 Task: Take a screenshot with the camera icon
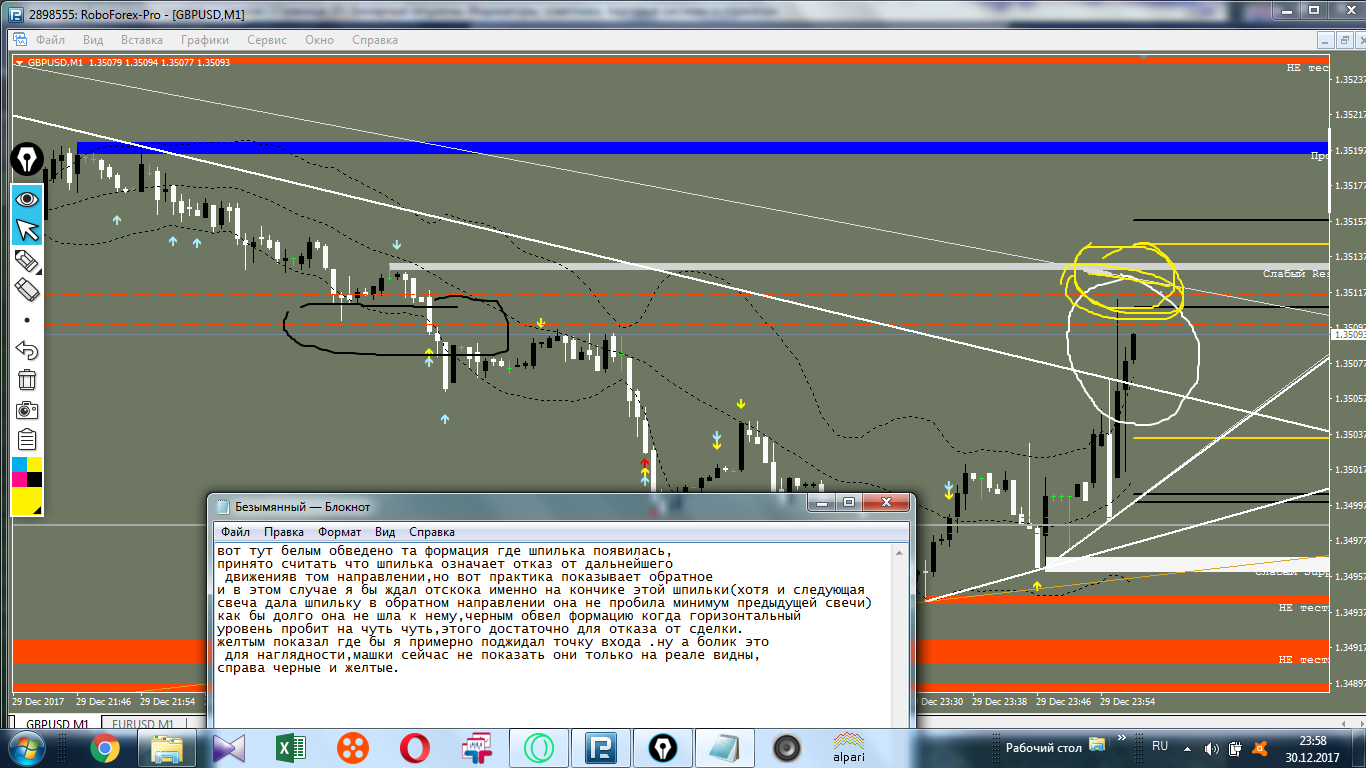coord(27,410)
